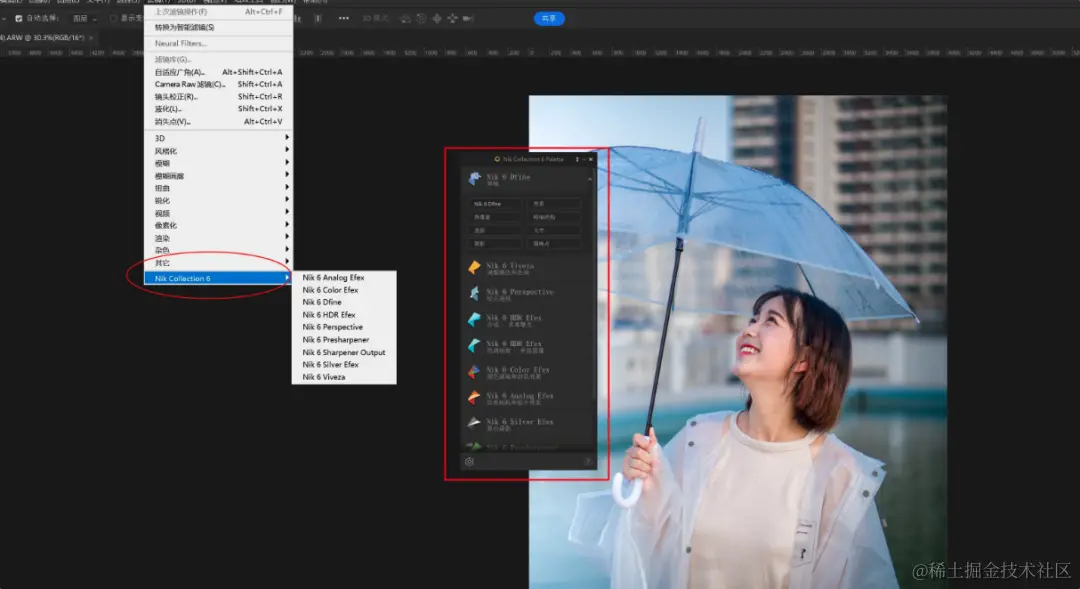Image resolution: width=1080 pixels, height=589 pixels.
Task: Toggle the 自动选择 checkbox
Action: click(18, 18)
